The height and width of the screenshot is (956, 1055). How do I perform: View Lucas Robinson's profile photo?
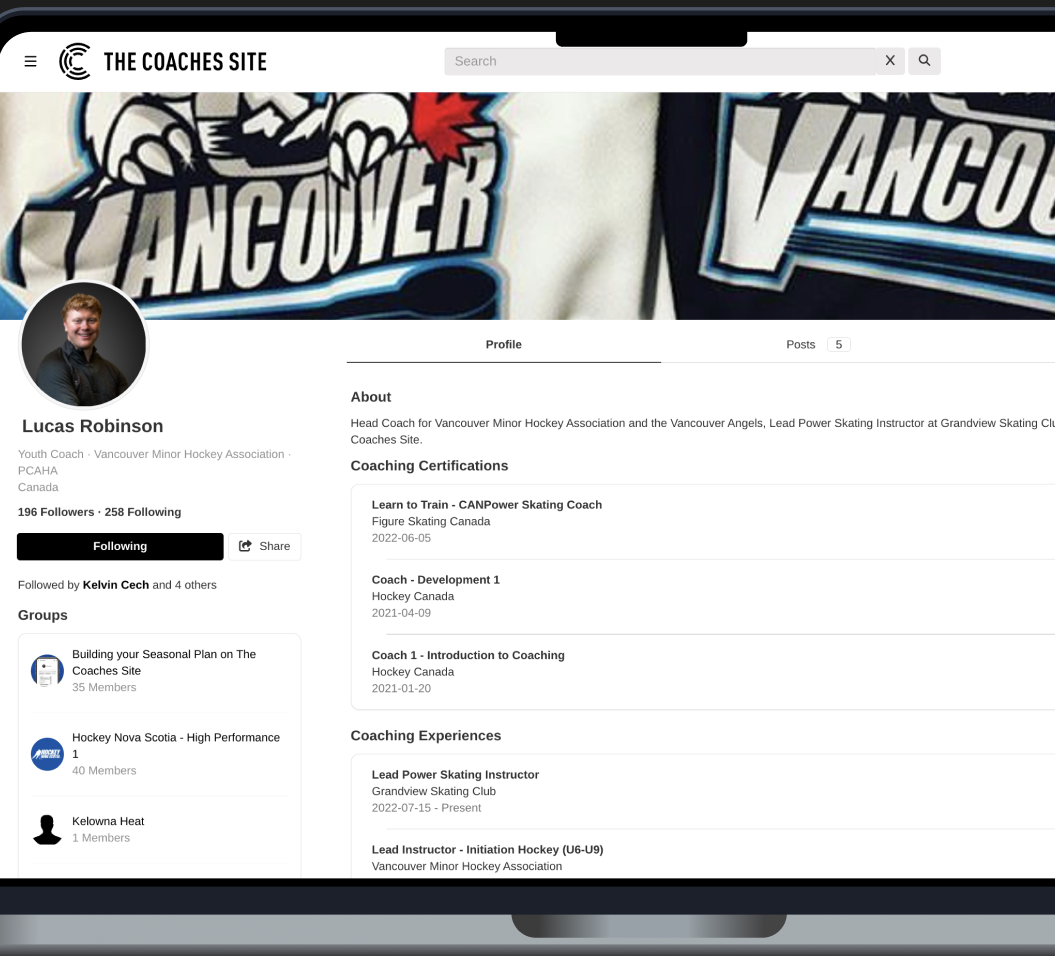pyautogui.click(x=83, y=344)
